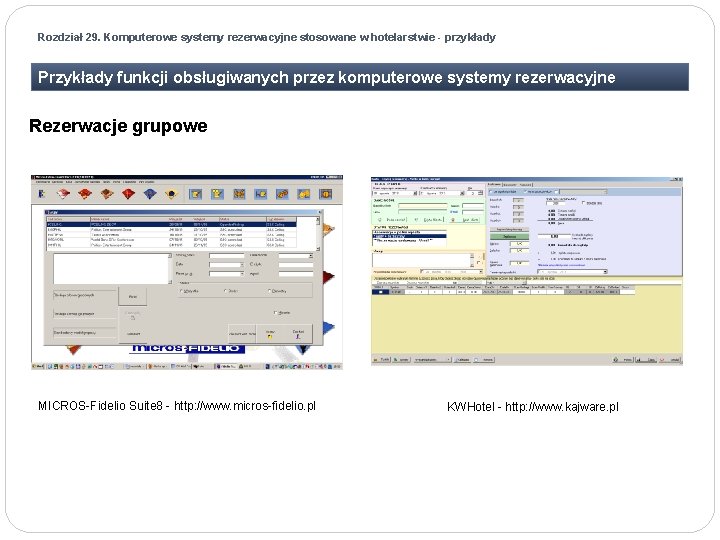
Task: Open the first date calendar icon in KWHotel
Action: pyautogui.click(x=415, y=193)
